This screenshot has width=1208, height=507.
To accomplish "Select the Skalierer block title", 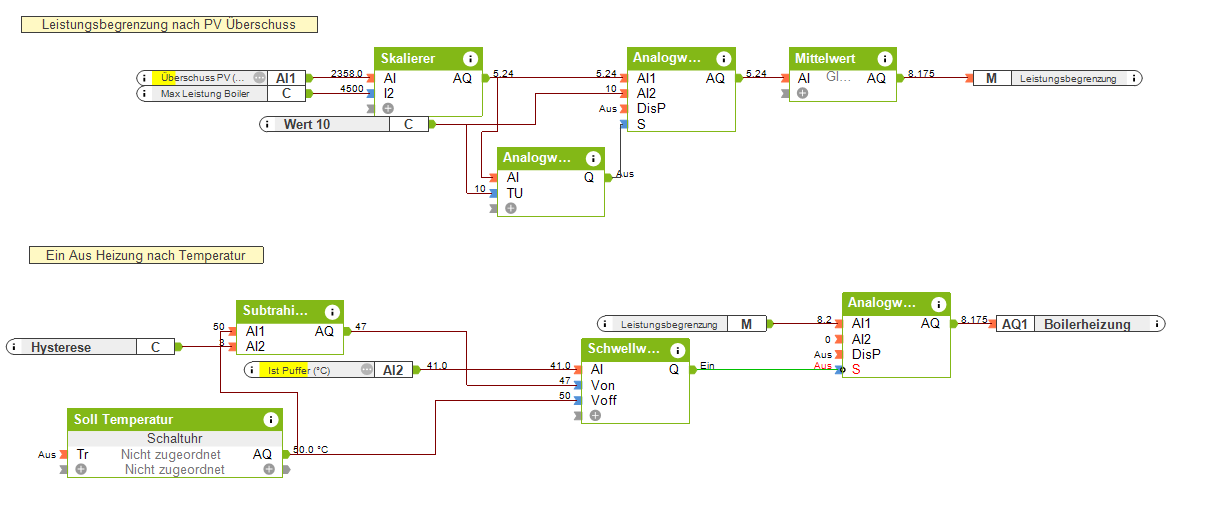I will coord(409,59).
